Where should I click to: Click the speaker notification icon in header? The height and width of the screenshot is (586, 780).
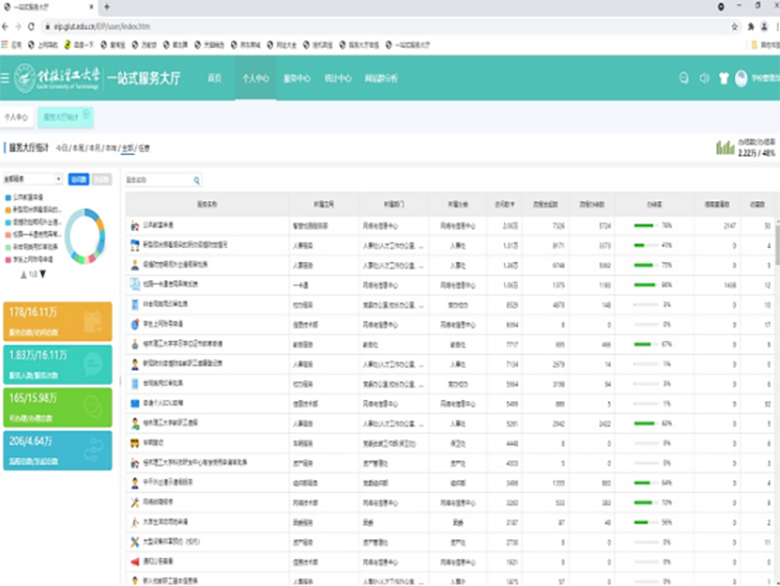coord(704,78)
